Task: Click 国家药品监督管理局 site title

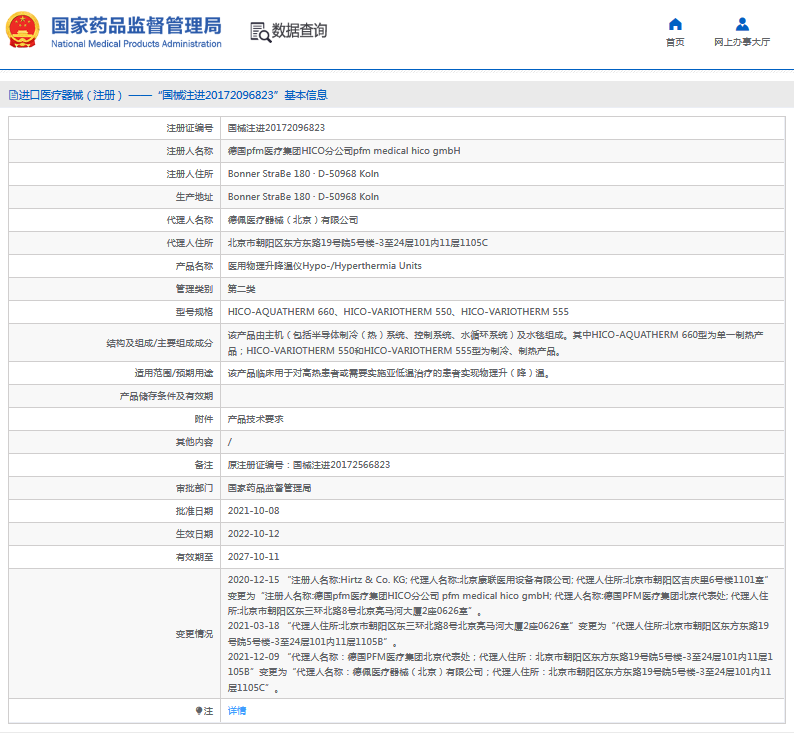Action: coord(136,25)
